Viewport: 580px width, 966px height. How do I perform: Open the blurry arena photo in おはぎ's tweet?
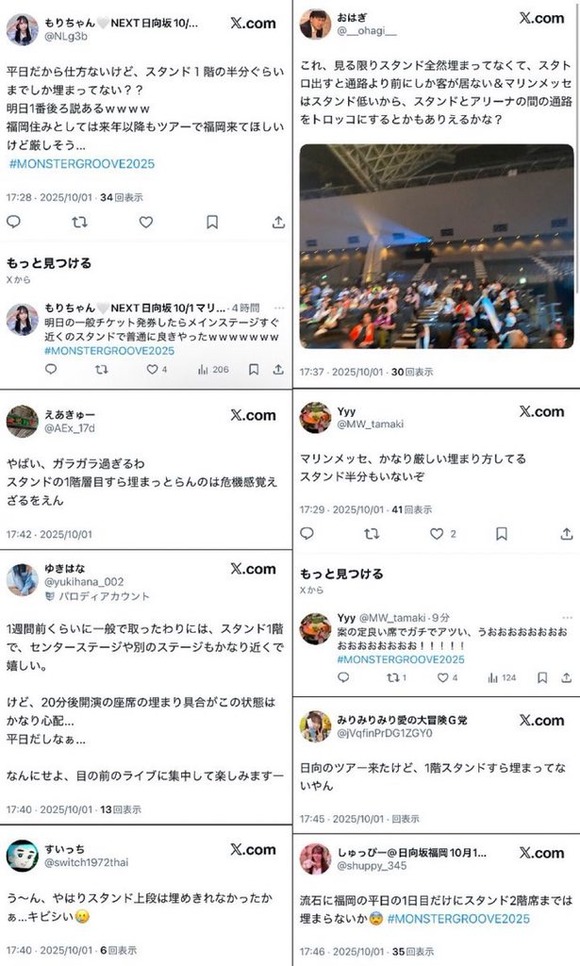[436, 246]
